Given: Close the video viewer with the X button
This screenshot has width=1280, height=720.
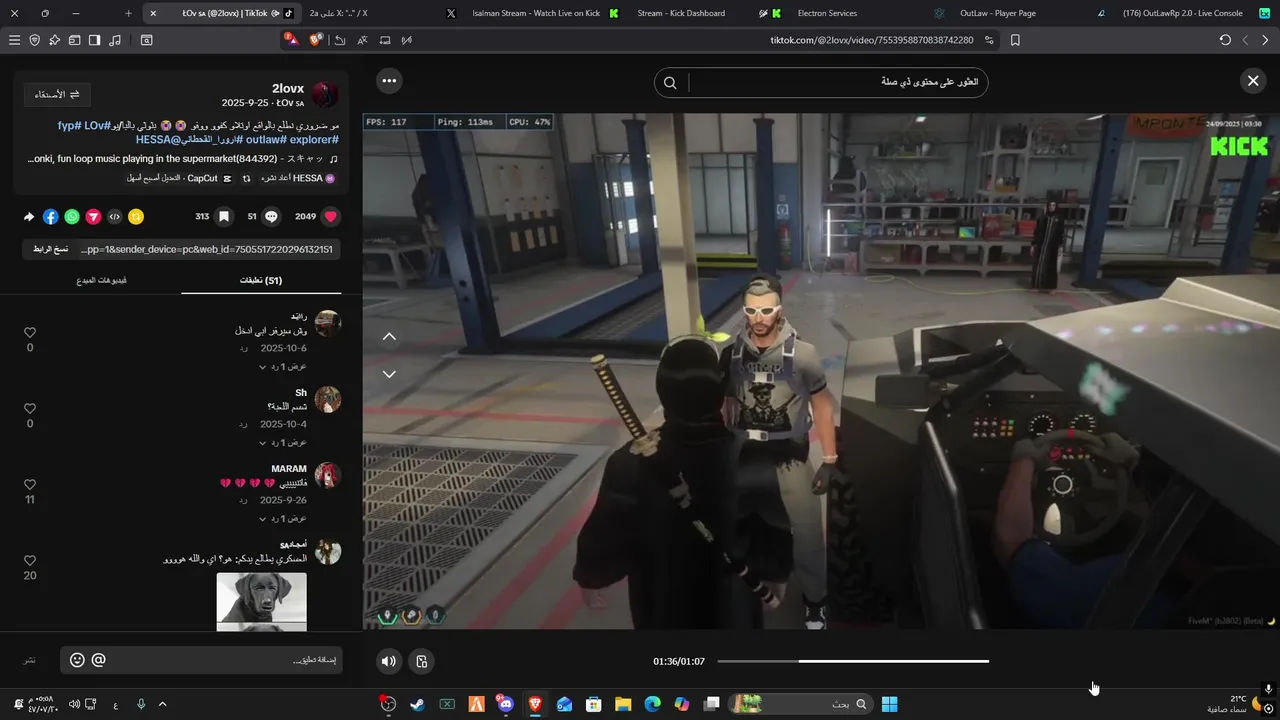Looking at the screenshot, I should click(x=1253, y=81).
